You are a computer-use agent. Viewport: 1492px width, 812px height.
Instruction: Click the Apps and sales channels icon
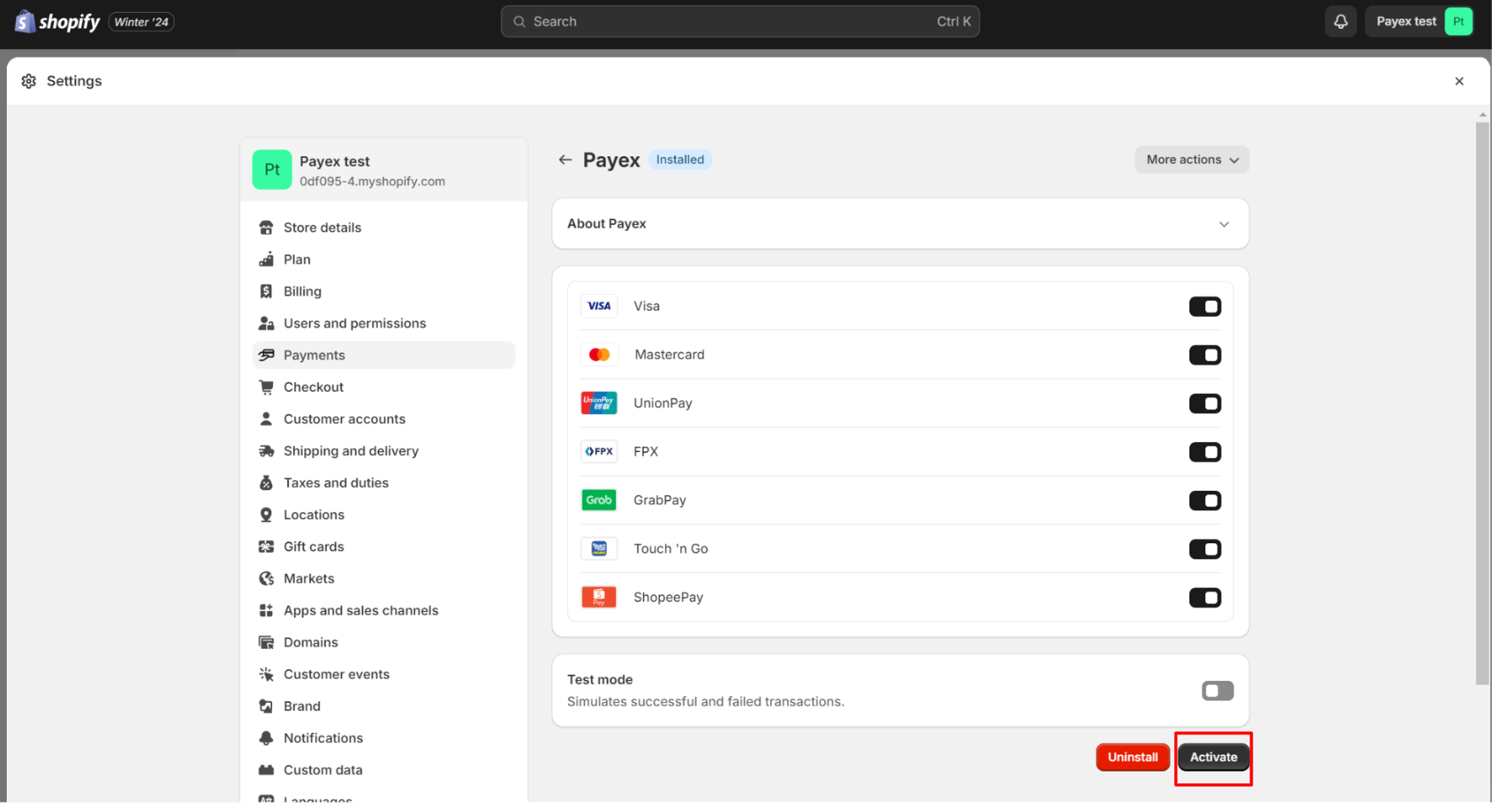(266, 611)
